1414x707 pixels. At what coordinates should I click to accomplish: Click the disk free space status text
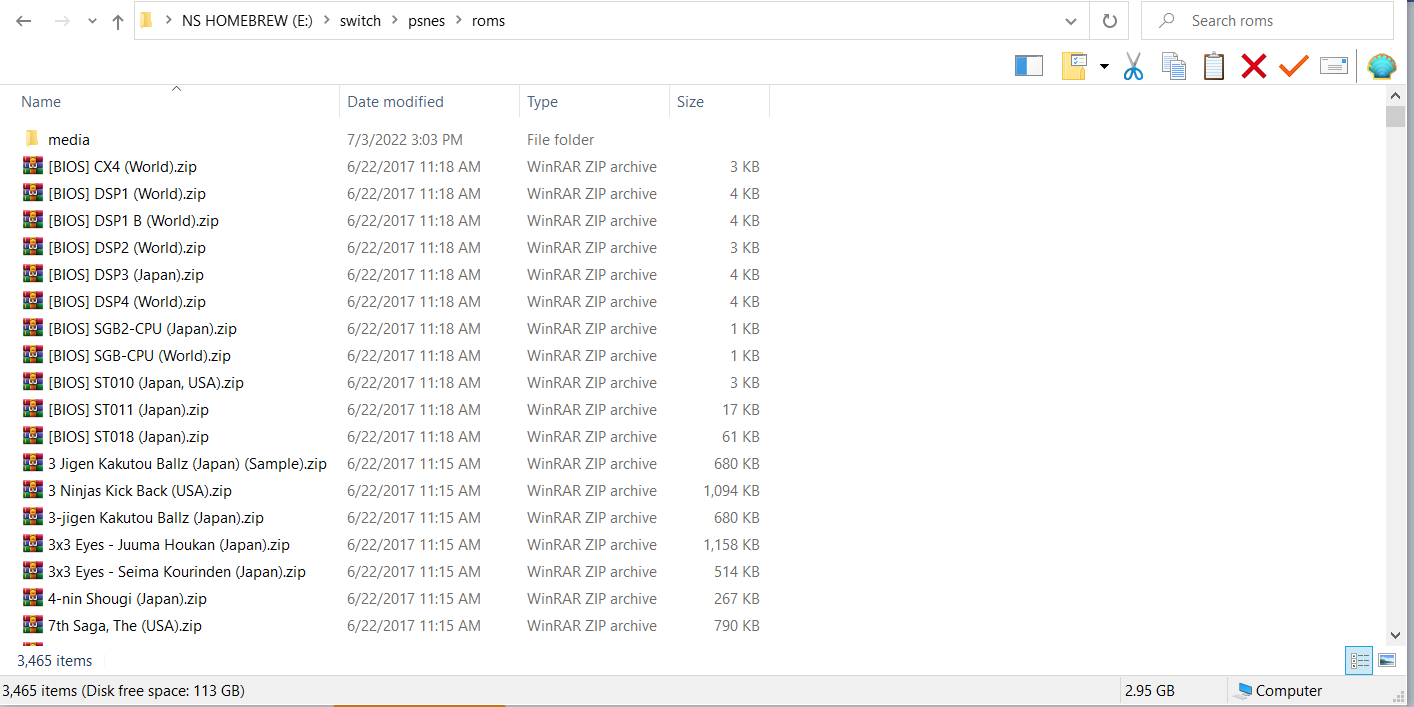pyautogui.click(x=123, y=690)
